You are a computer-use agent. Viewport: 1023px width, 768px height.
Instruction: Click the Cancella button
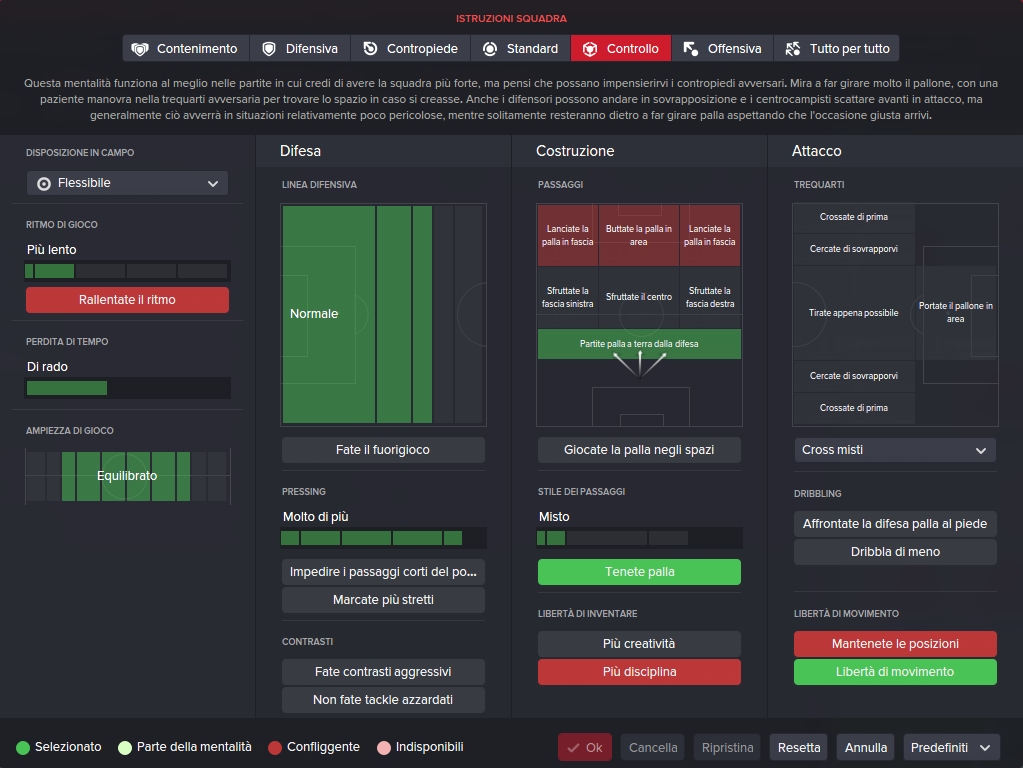pyautogui.click(x=652, y=748)
